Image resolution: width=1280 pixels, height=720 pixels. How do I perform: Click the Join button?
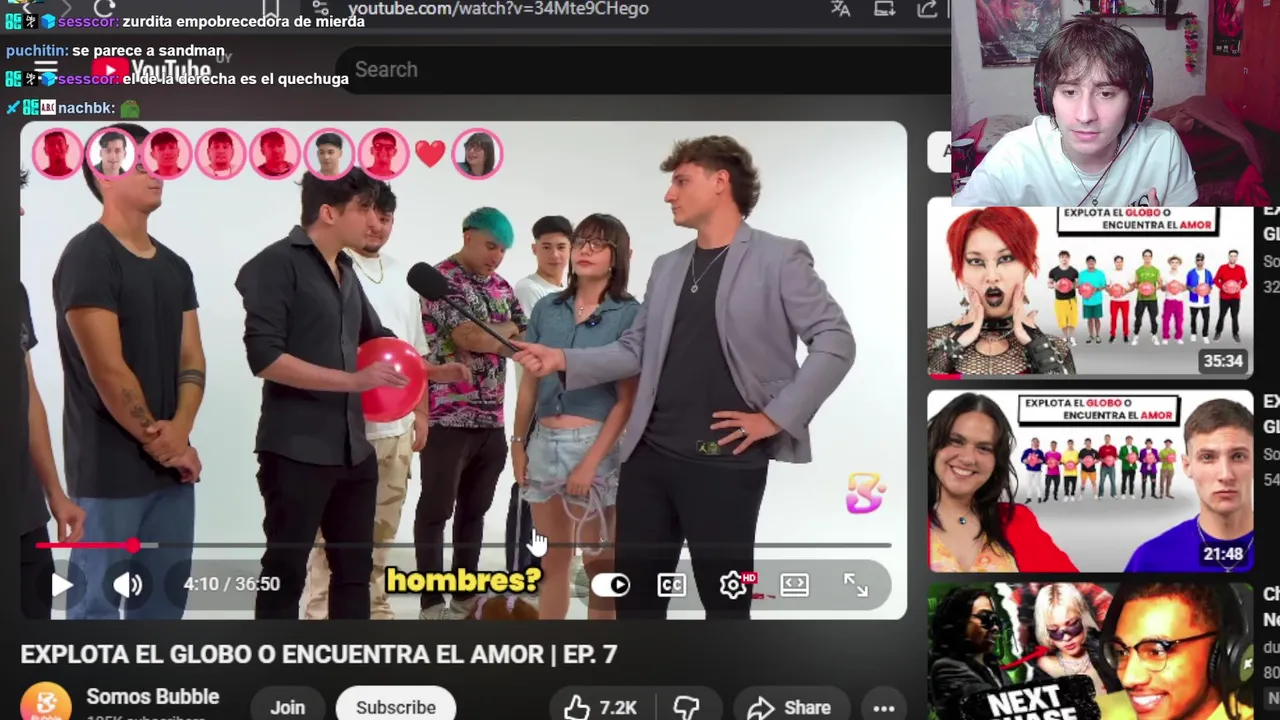click(287, 706)
